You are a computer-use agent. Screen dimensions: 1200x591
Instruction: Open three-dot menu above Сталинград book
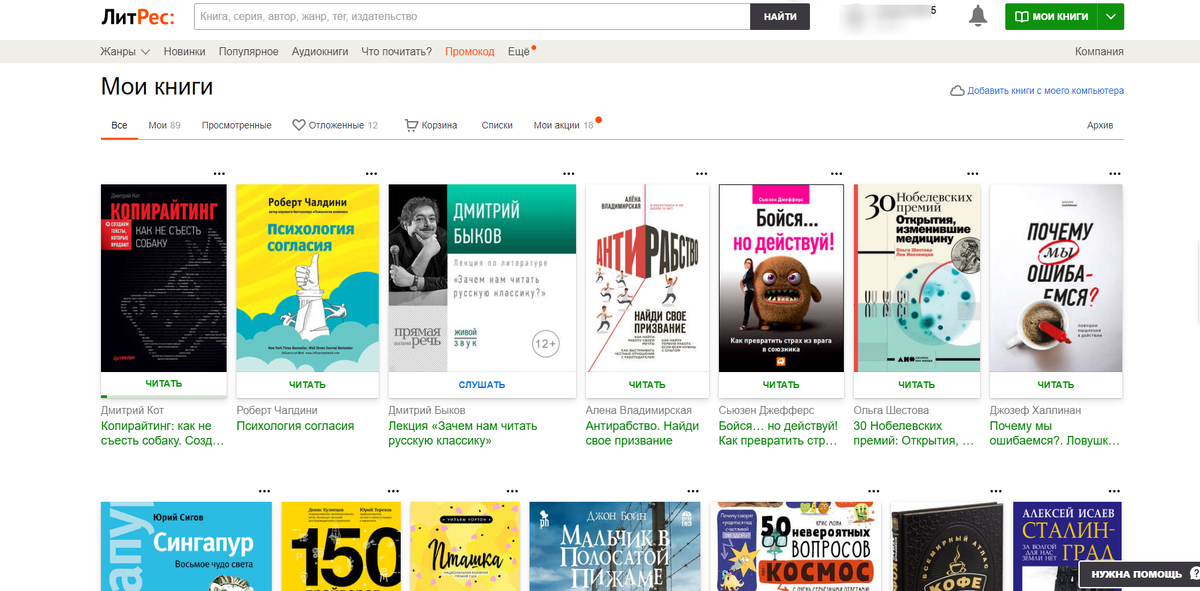1114,491
